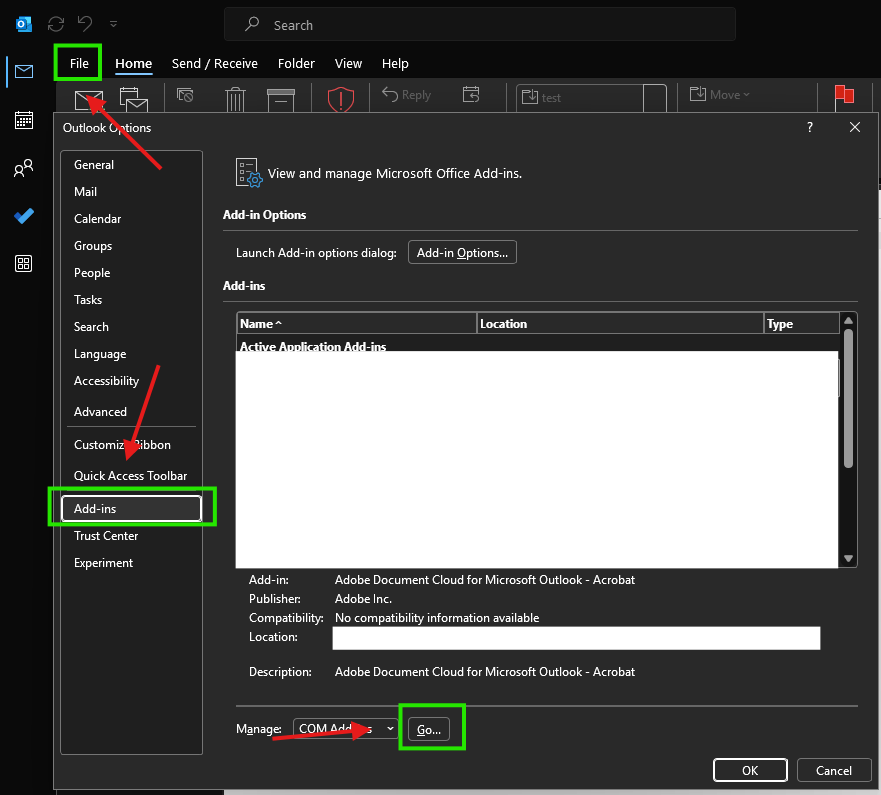
Task: Sort add-ins by Location column header
Action: coord(620,324)
